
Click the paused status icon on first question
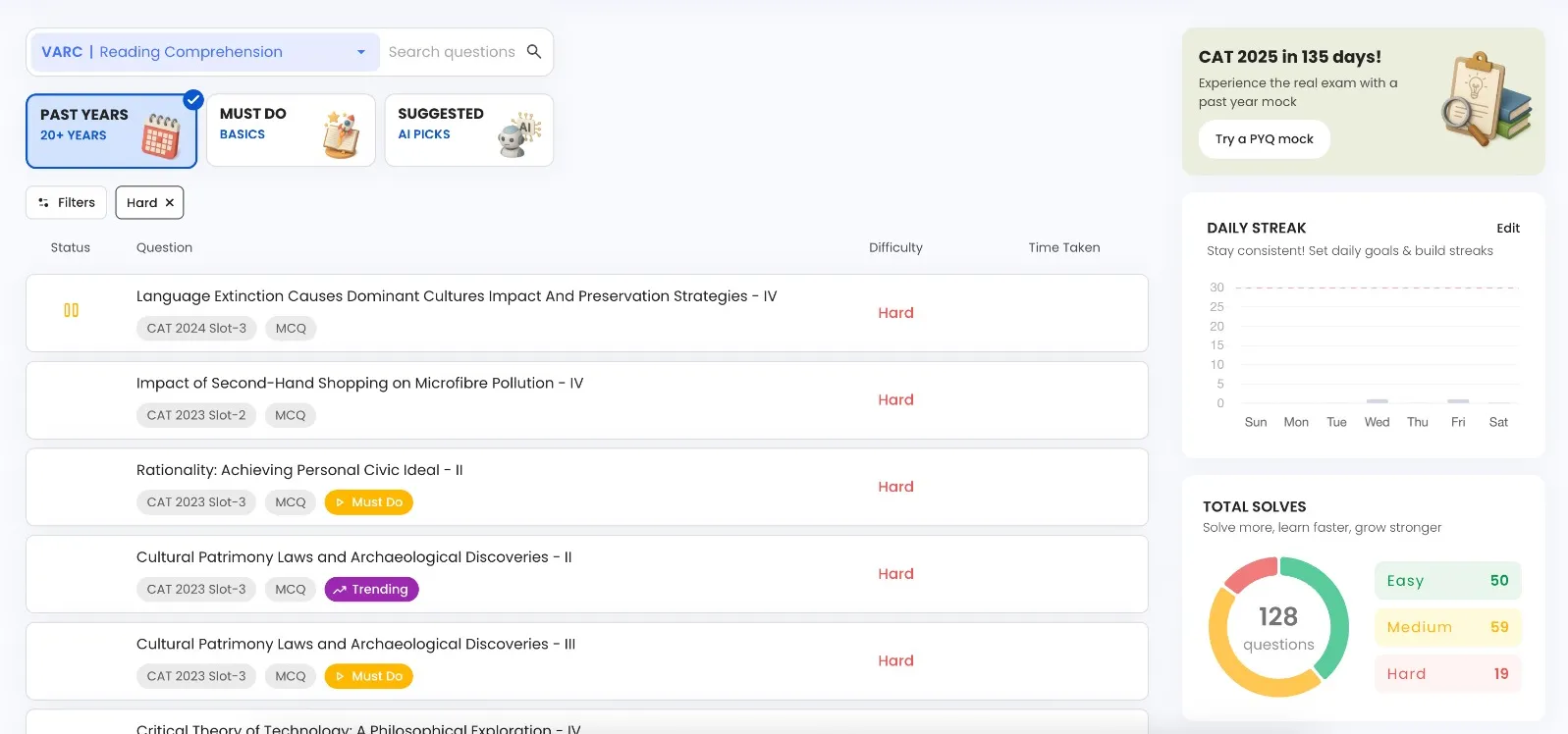point(71,310)
